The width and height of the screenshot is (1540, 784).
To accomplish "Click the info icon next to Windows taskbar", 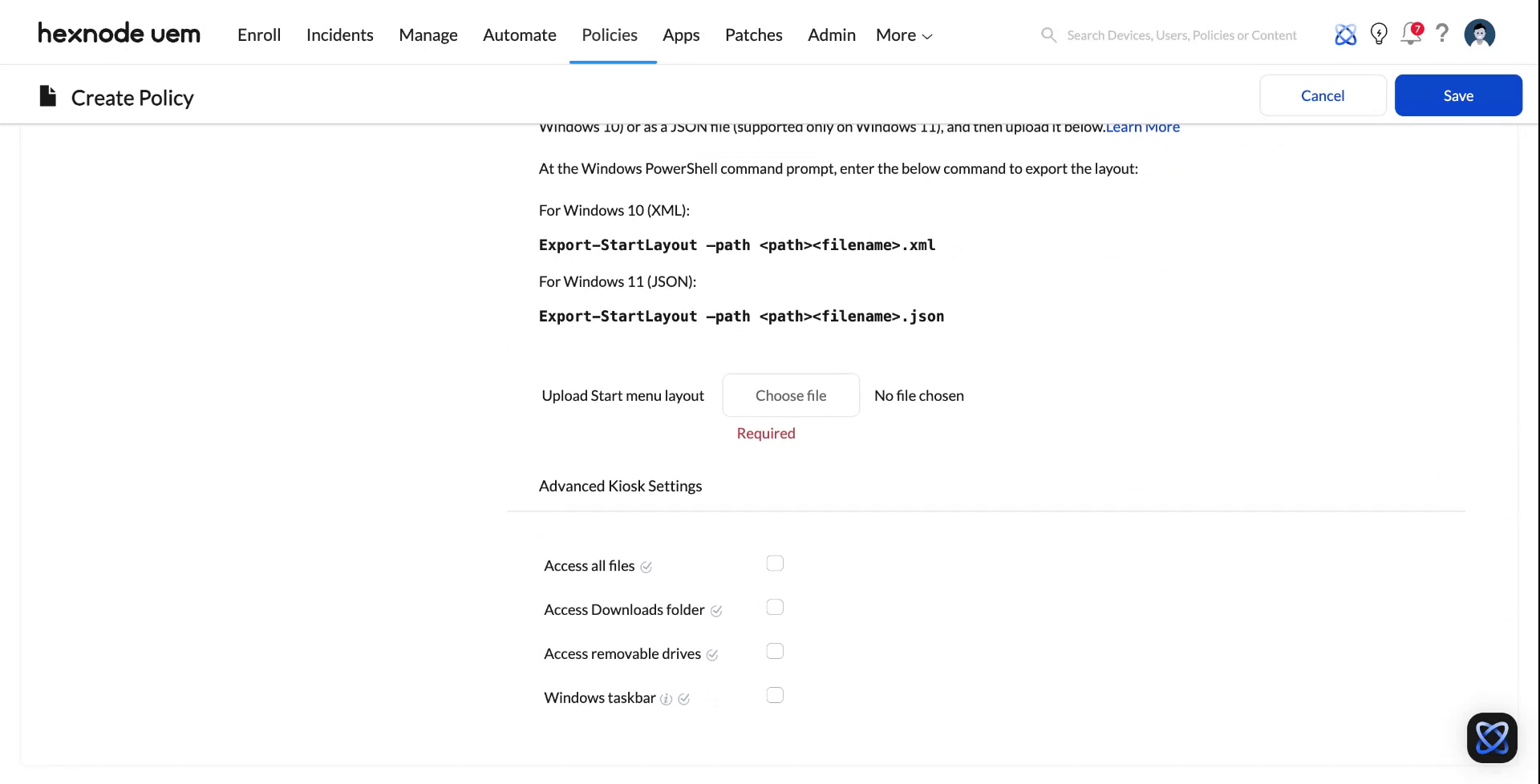I will click(667, 699).
